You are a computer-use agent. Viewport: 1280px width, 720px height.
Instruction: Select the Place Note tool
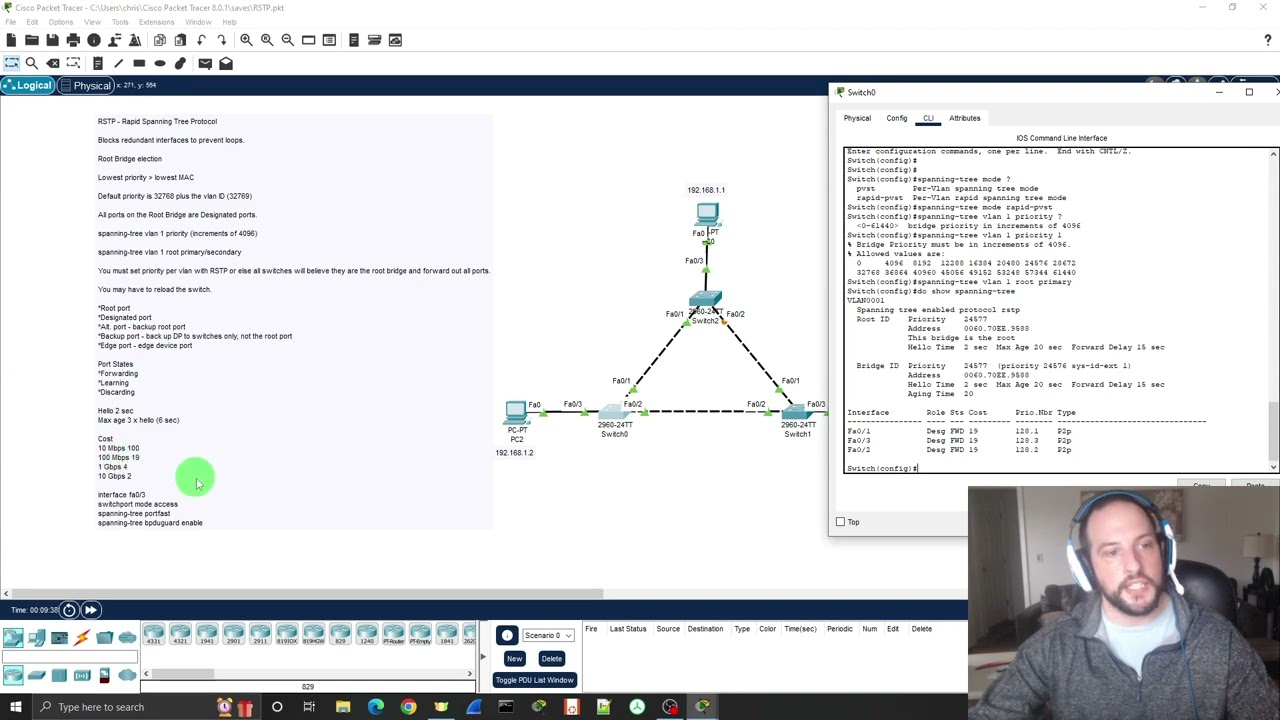97,63
